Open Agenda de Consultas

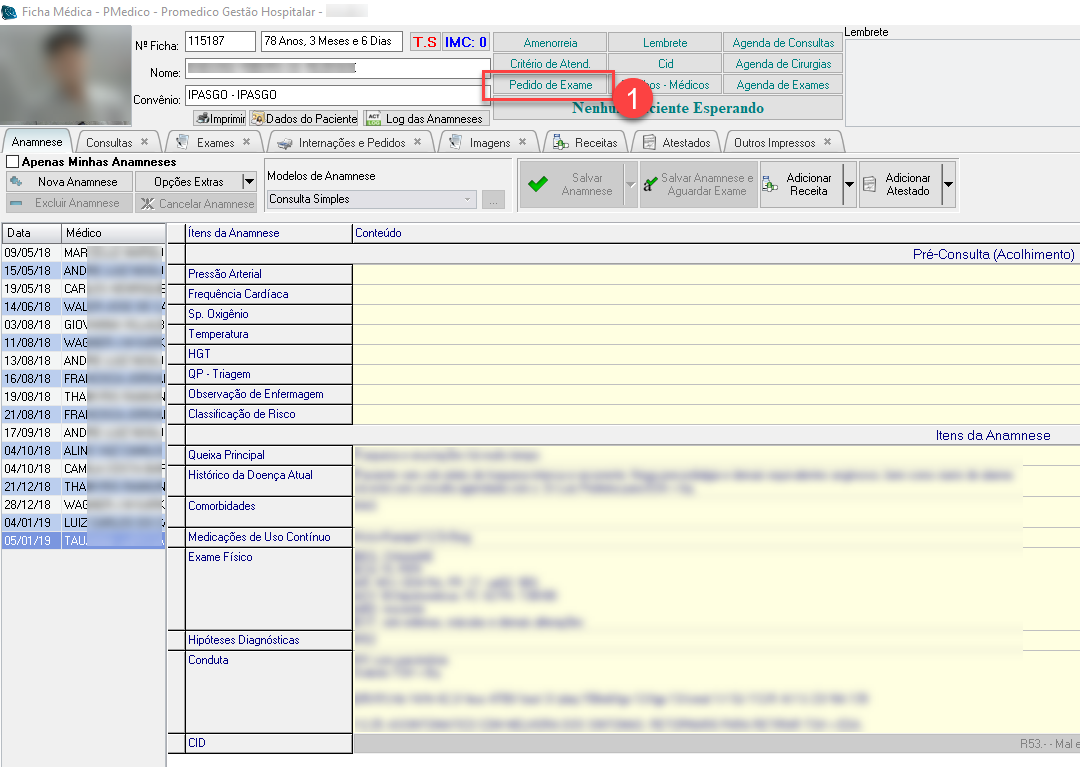783,43
